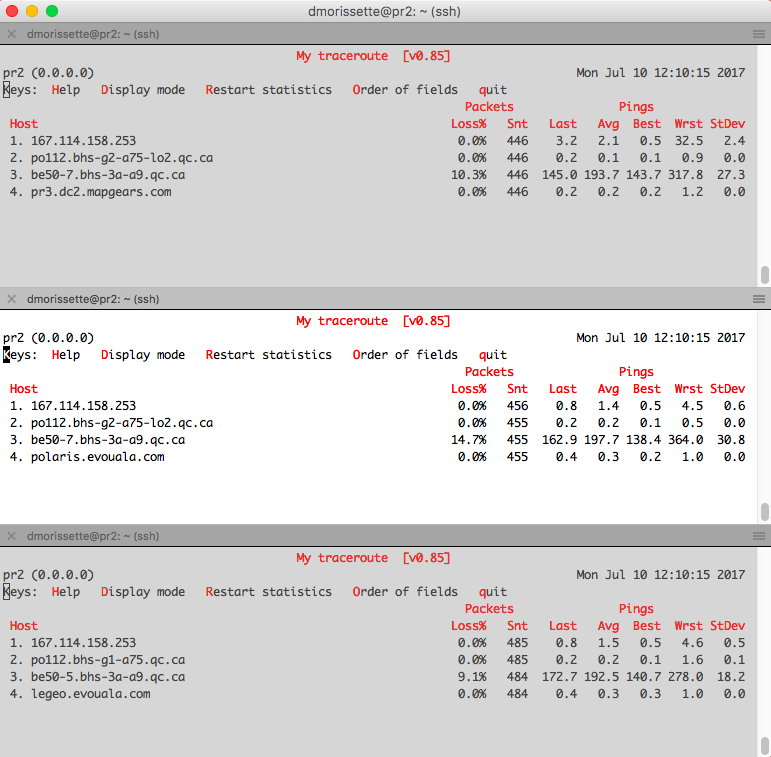Image resolution: width=771 pixels, height=757 pixels.
Task: Click StDev value 18.2
Action: 731,677
